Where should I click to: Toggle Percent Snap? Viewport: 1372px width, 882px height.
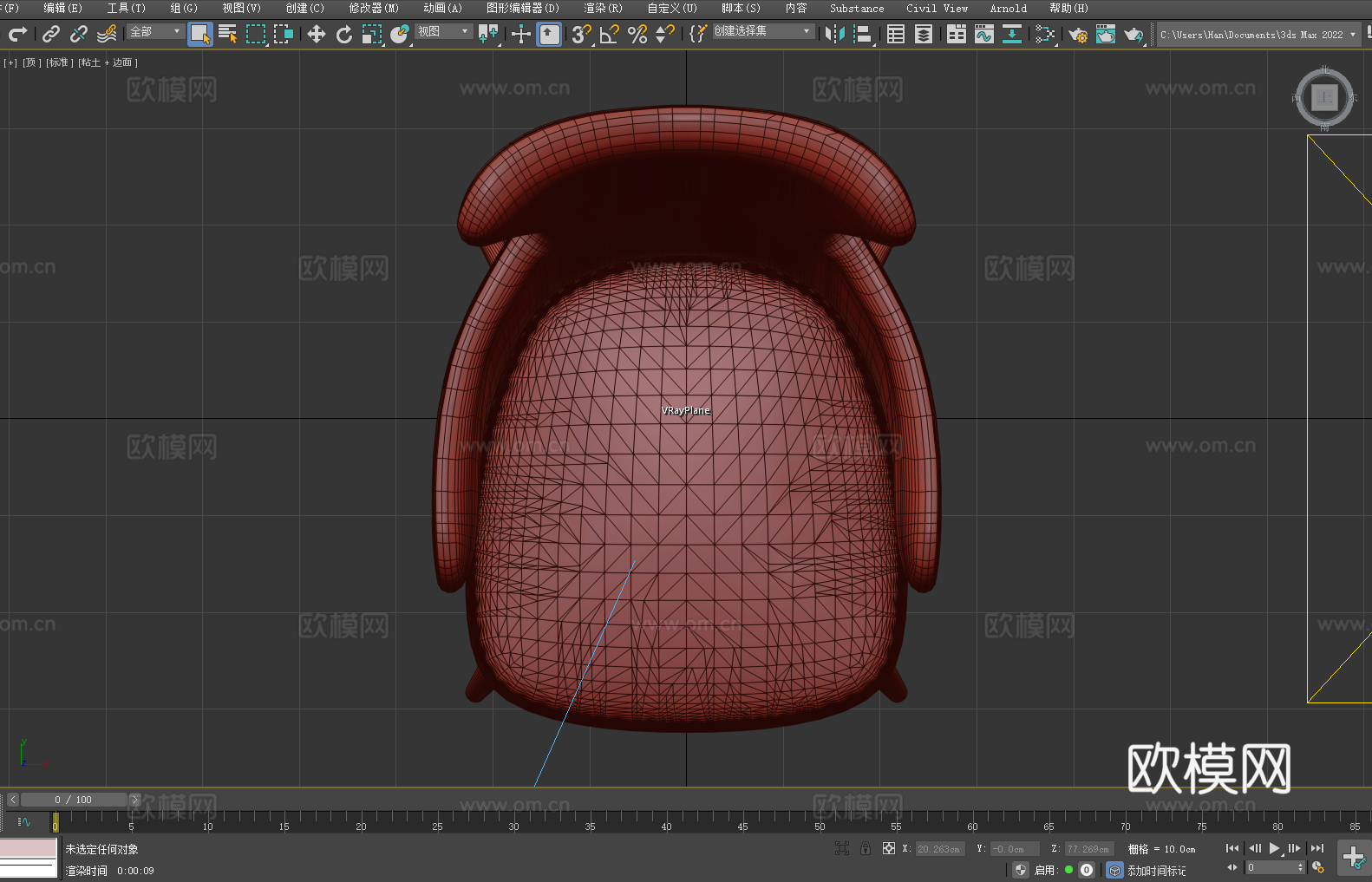pyautogui.click(x=637, y=34)
